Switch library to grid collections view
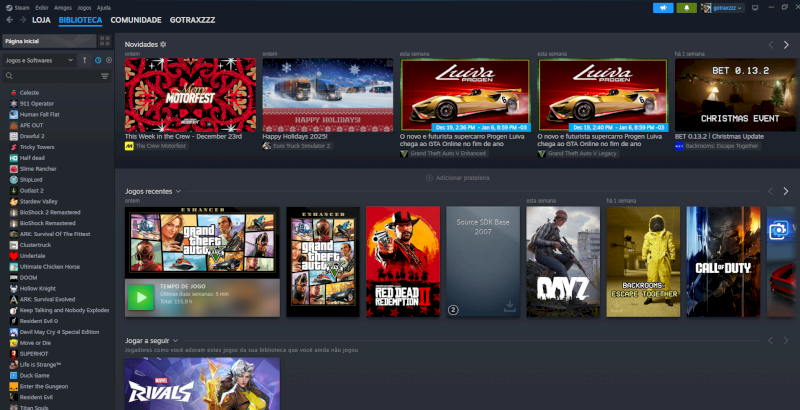Screen dimensions: 800x410 coord(105,41)
